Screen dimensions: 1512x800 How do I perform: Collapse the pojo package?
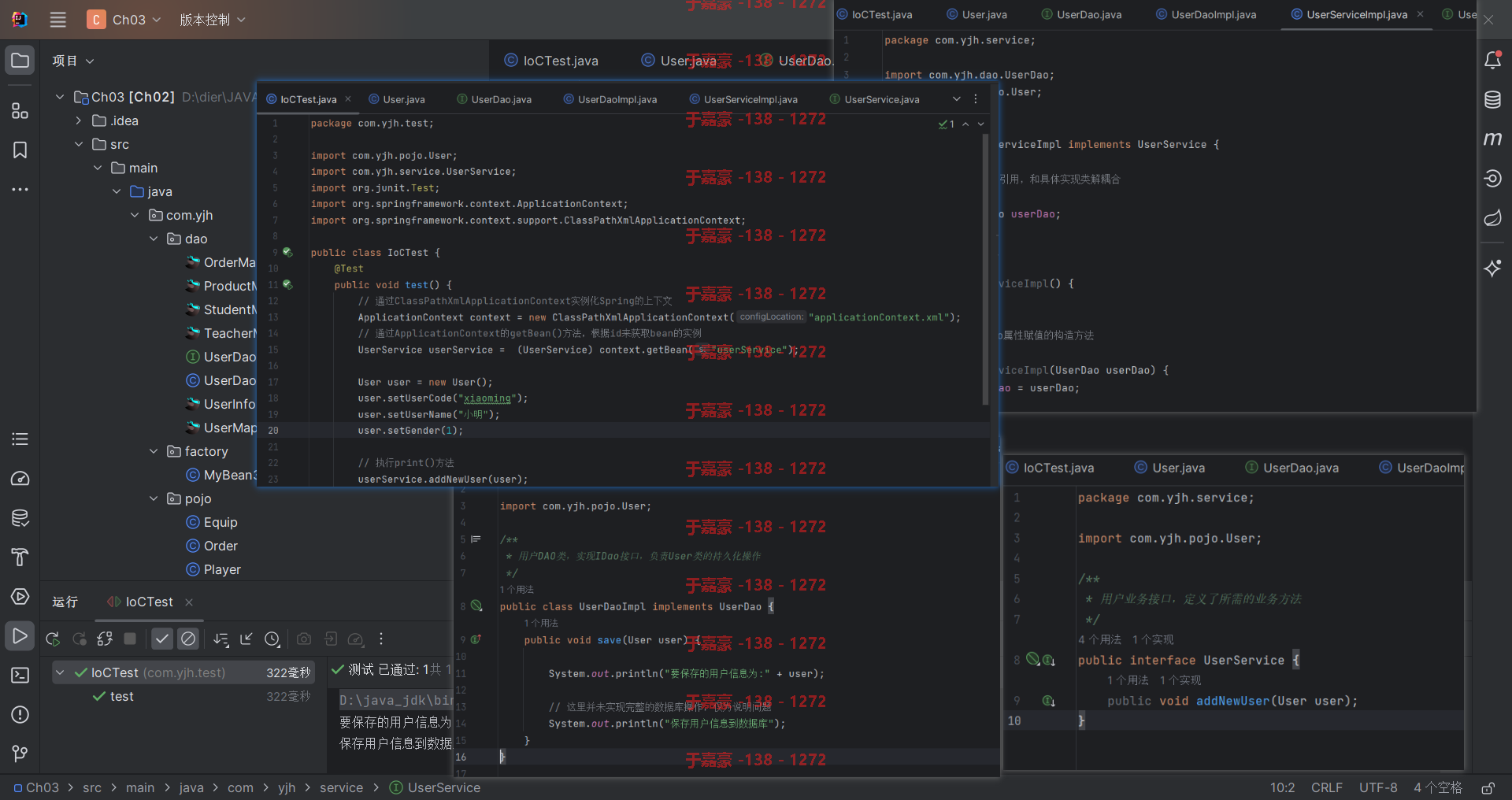pyautogui.click(x=154, y=498)
